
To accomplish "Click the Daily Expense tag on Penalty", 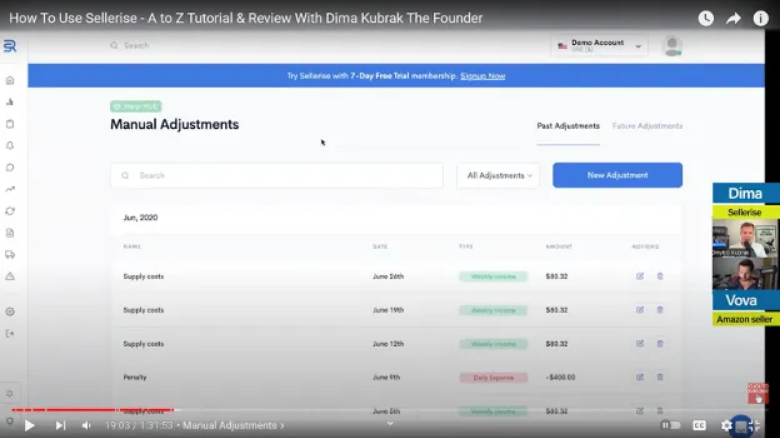I will click(493, 377).
